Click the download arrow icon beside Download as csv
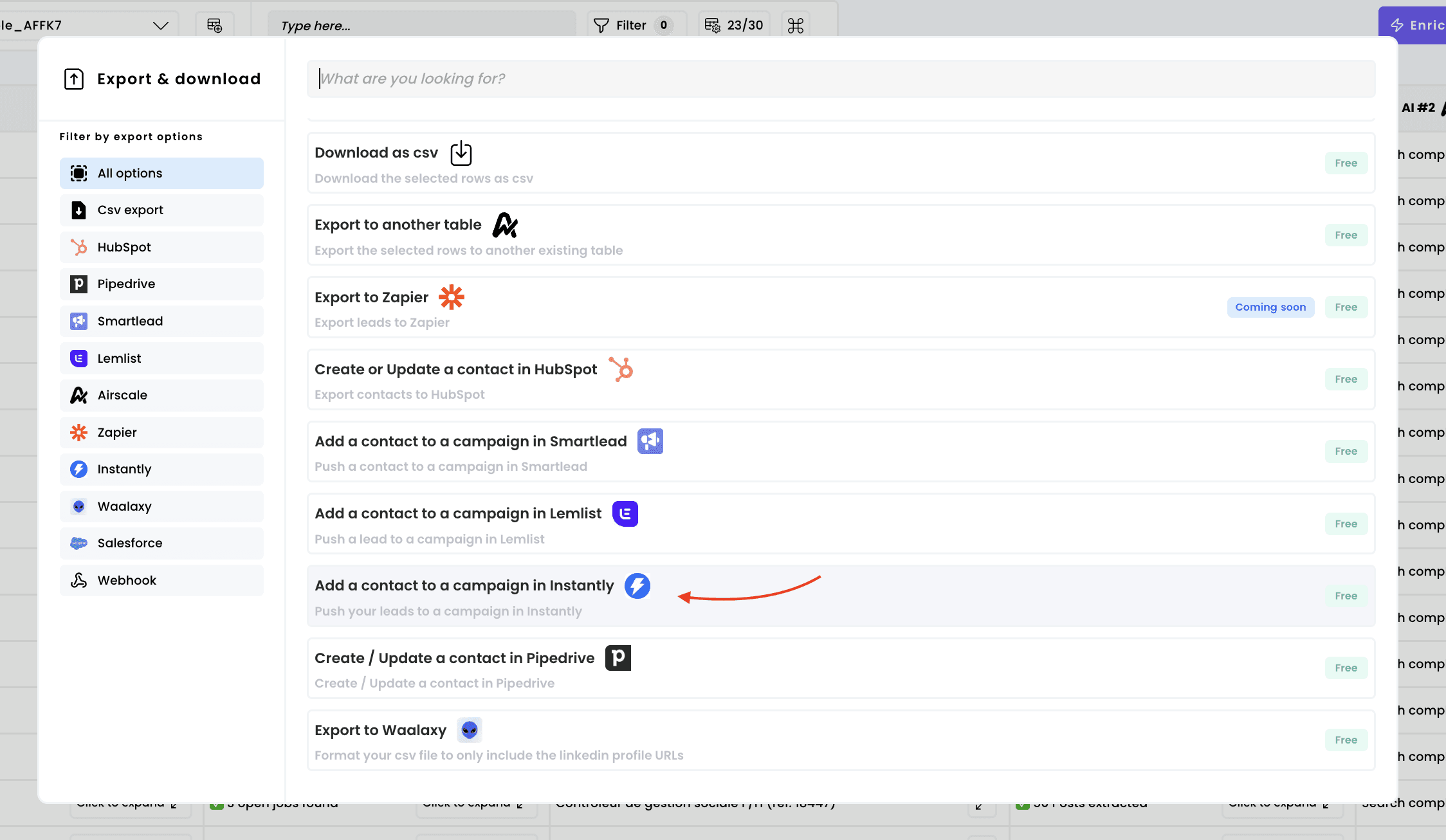 coord(461,153)
